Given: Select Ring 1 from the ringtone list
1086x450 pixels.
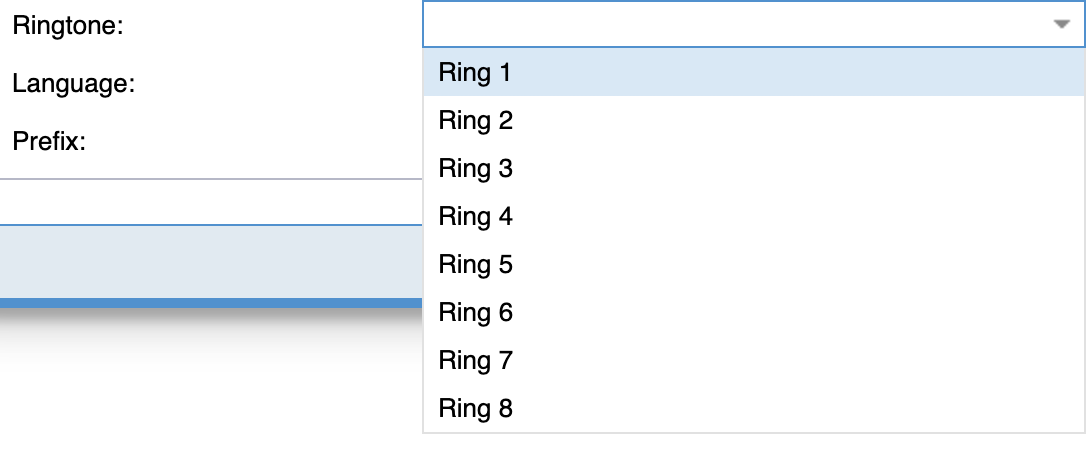Looking at the screenshot, I should pyautogui.click(x=475, y=73).
